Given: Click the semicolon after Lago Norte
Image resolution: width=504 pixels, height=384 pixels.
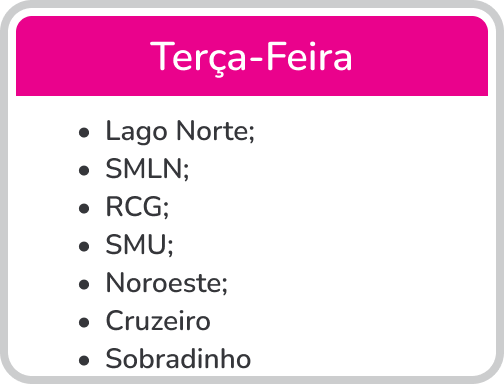Looking at the screenshot, I should click(x=252, y=134).
